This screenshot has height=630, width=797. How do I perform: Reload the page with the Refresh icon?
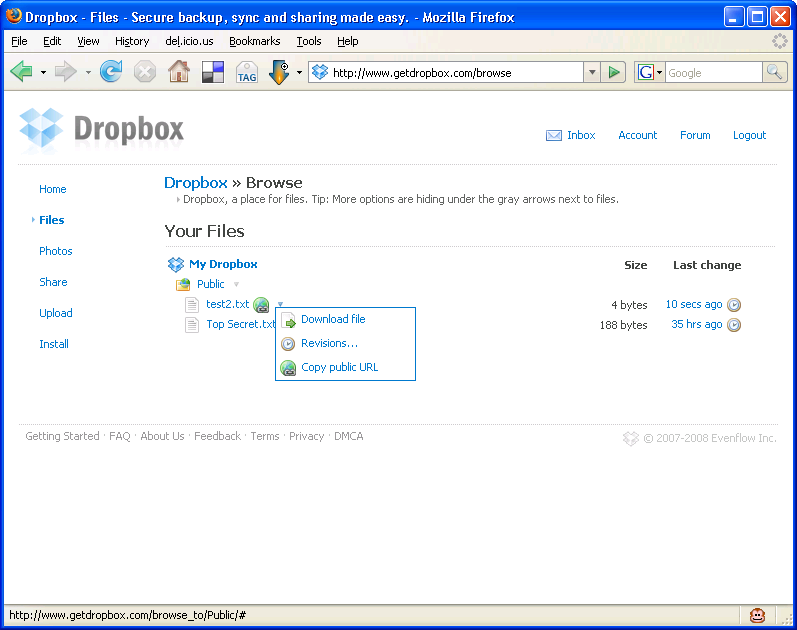(x=111, y=72)
